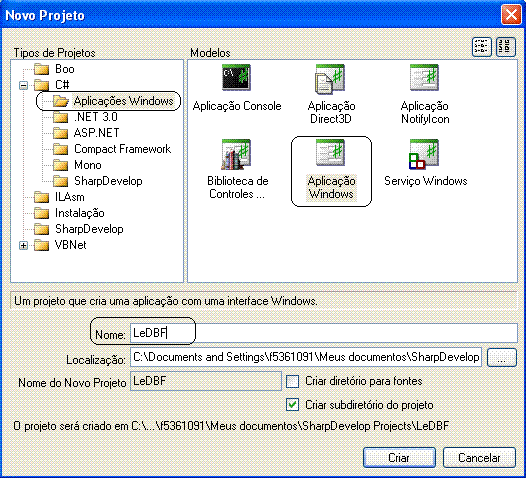The height and width of the screenshot is (478, 526).
Task: Uncheck Criar subdiretório do projeto
Action: [292, 405]
